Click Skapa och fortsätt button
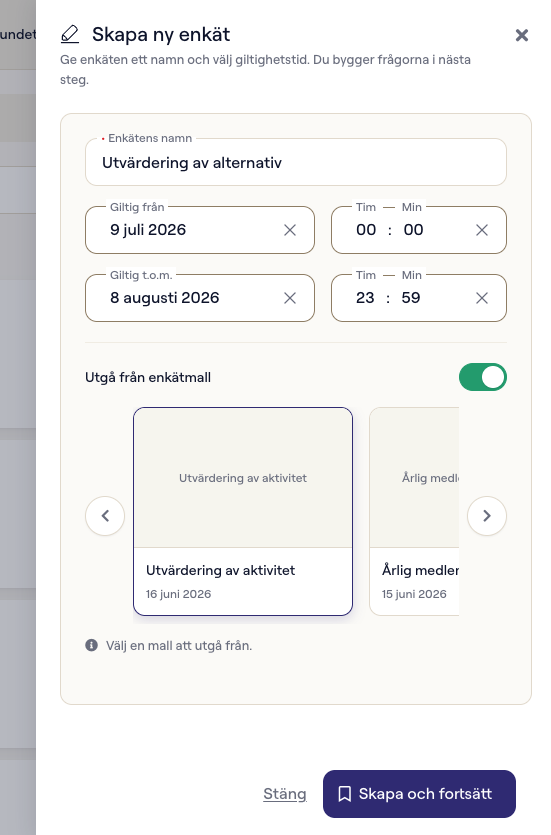This screenshot has width=551, height=835. (x=420, y=794)
